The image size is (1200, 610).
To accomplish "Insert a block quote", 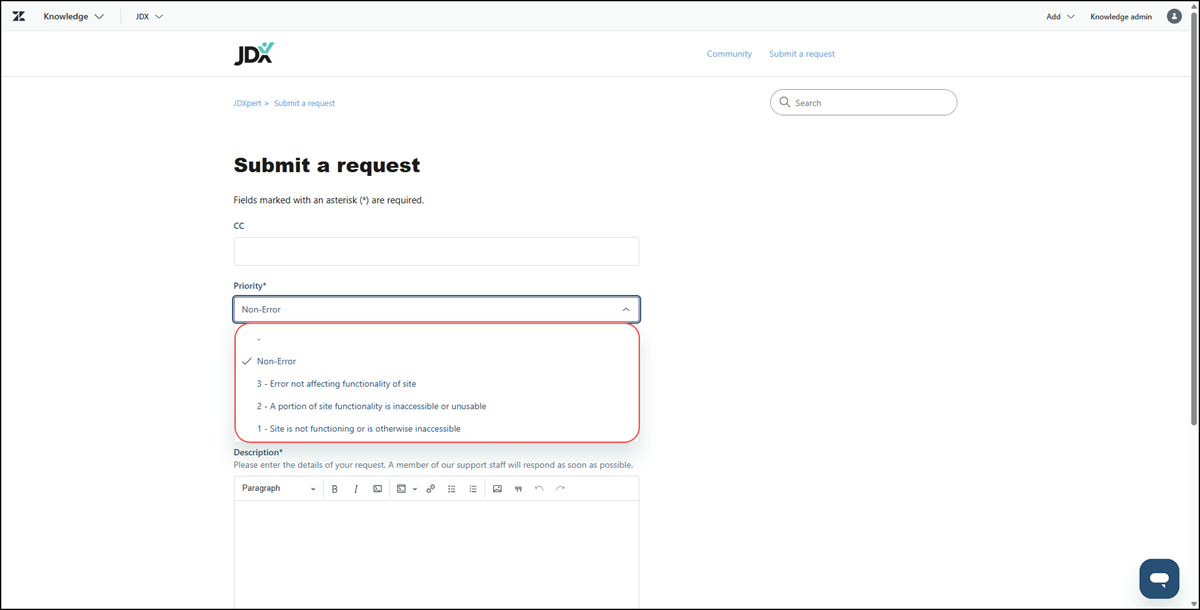I will 518,489.
